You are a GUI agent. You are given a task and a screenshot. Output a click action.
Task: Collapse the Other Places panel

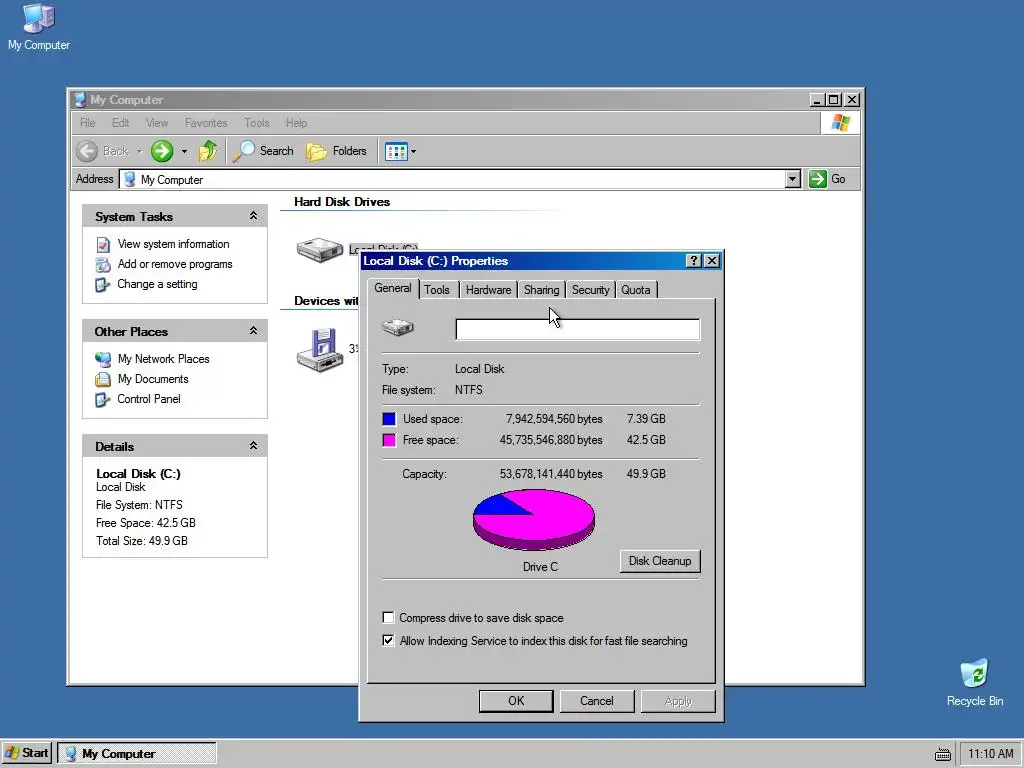(253, 331)
